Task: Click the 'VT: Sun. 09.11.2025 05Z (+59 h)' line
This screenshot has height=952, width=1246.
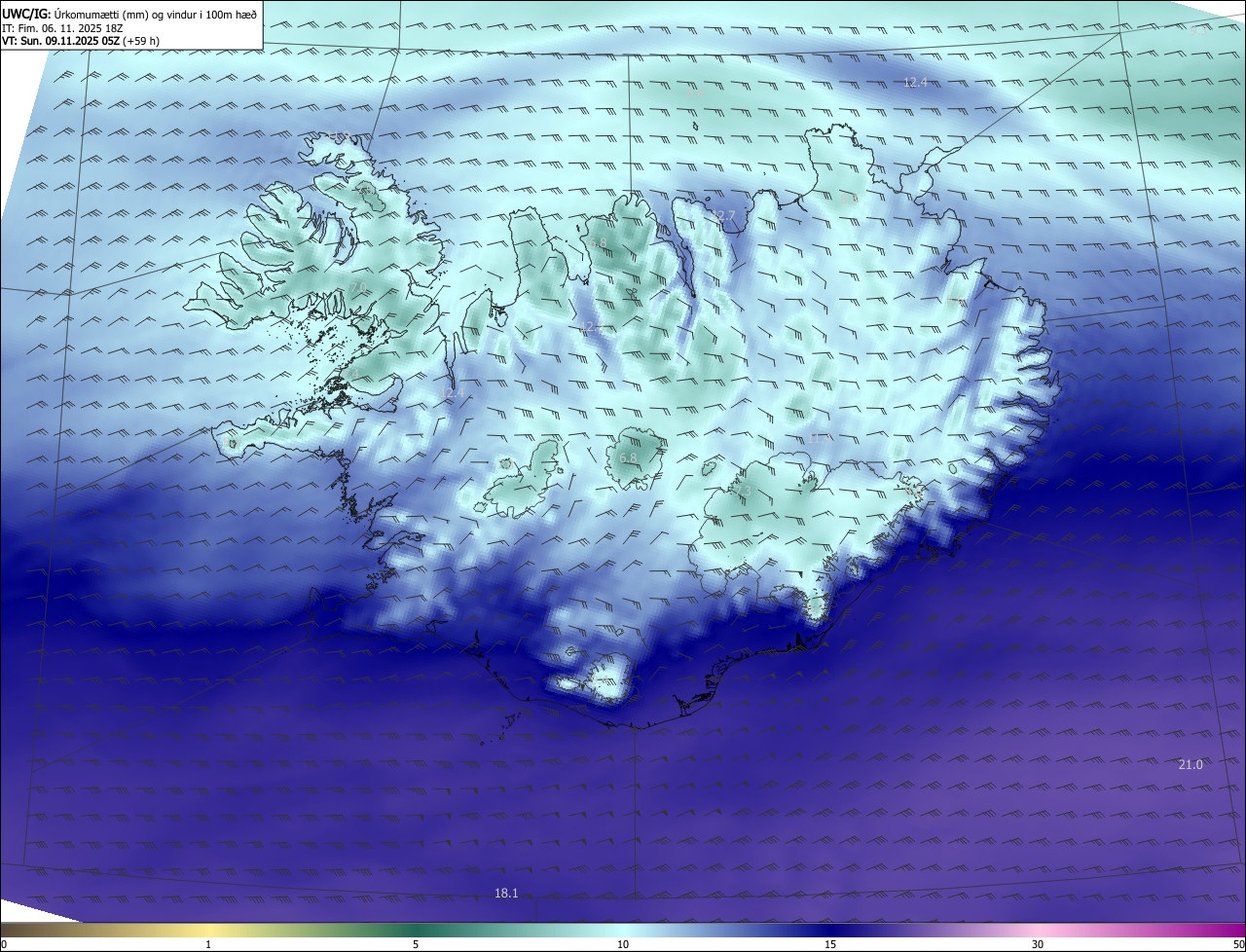Action: [x=81, y=41]
